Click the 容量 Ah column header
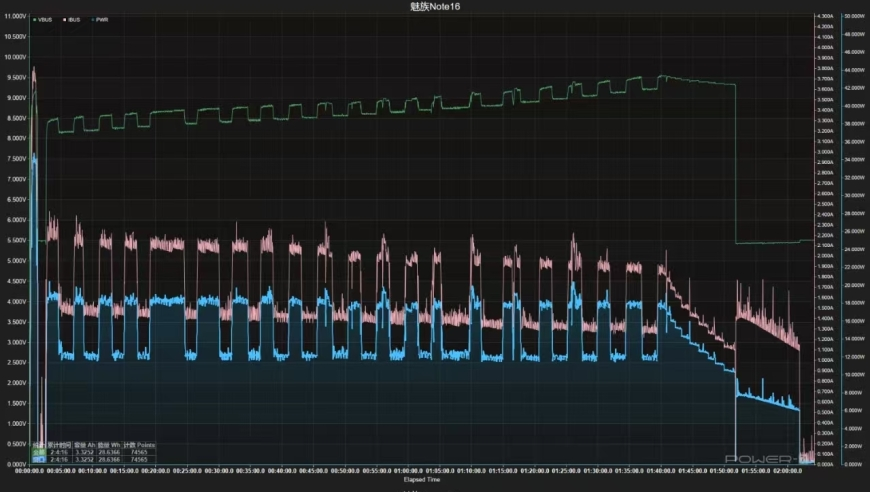The width and height of the screenshot is (870, 492). 83,444
